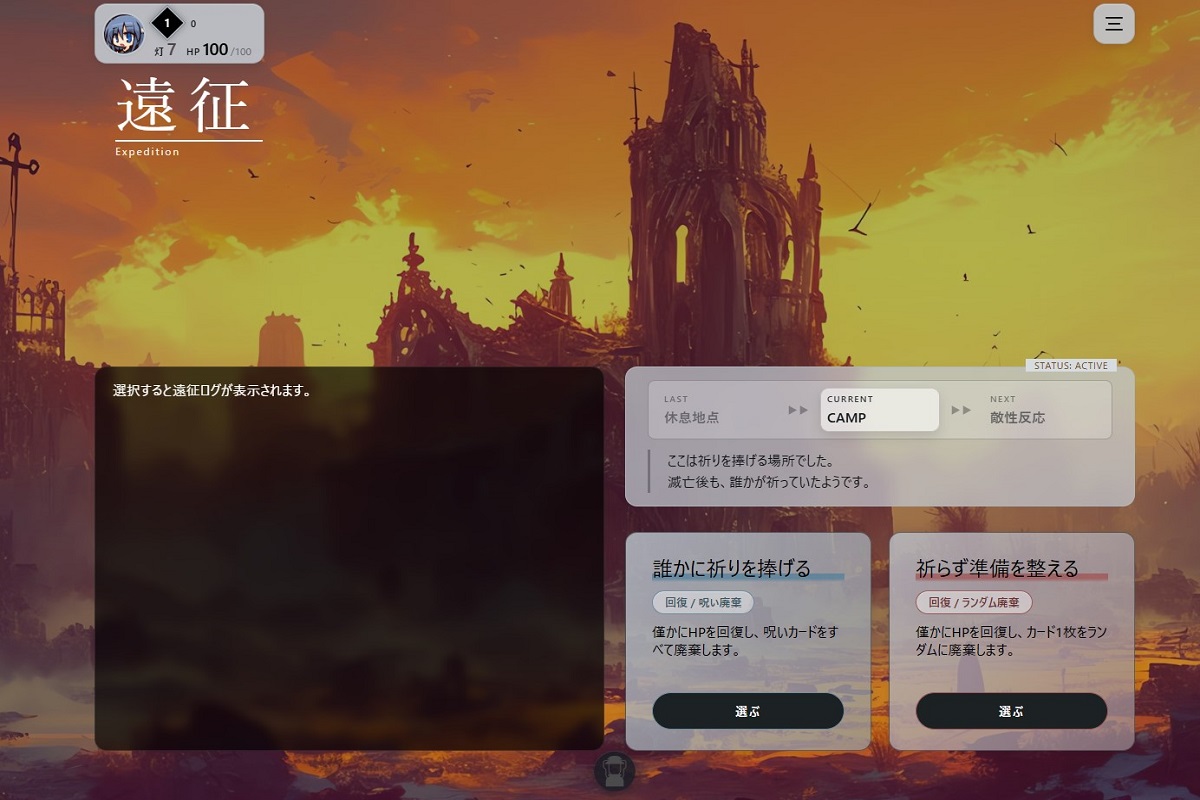Click the 回復 / 呪い廃棄 tag
This screenshot has width=1200, height=800.
(x=703, y=603)
